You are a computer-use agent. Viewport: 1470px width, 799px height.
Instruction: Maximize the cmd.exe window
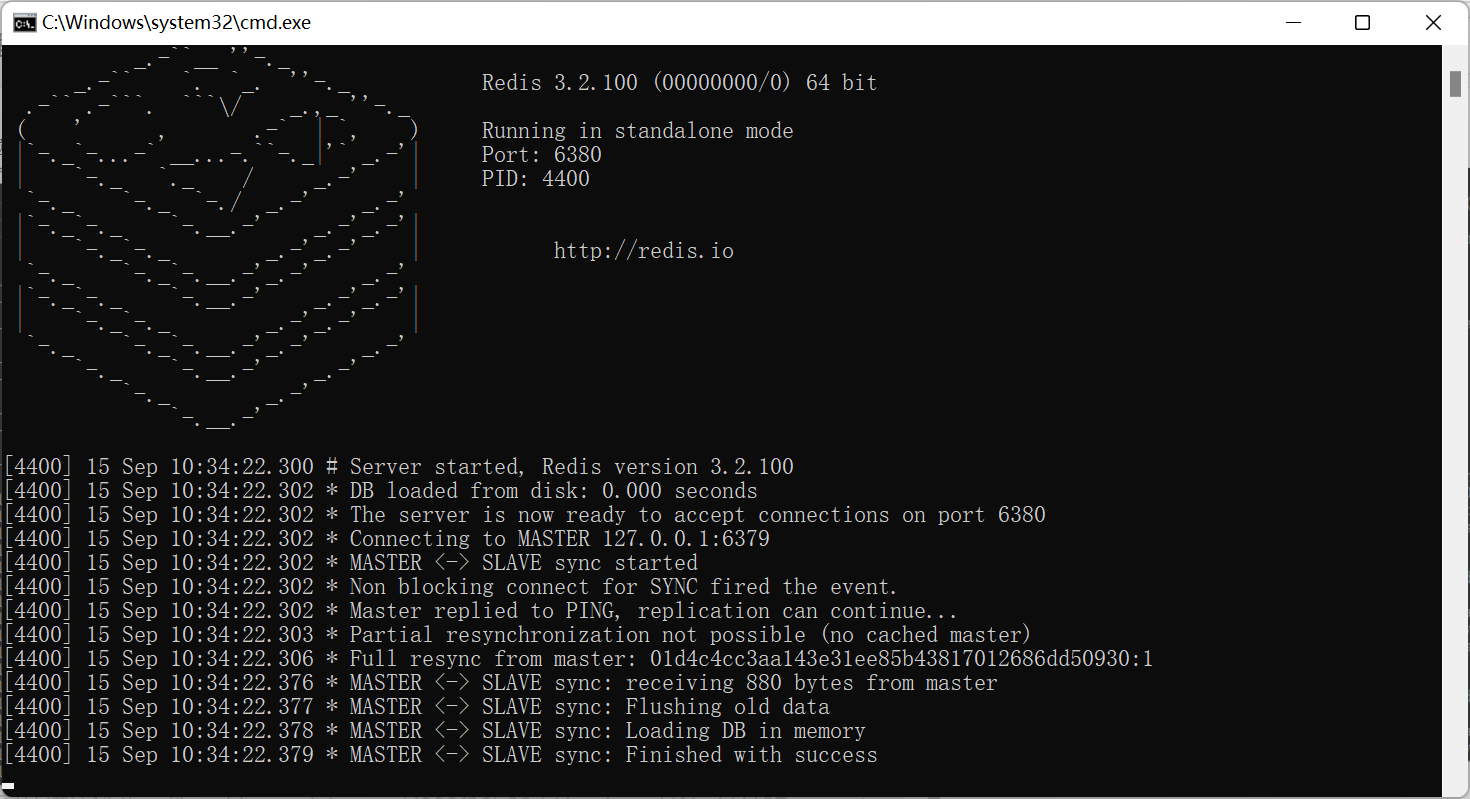(x=1362, y=22)
